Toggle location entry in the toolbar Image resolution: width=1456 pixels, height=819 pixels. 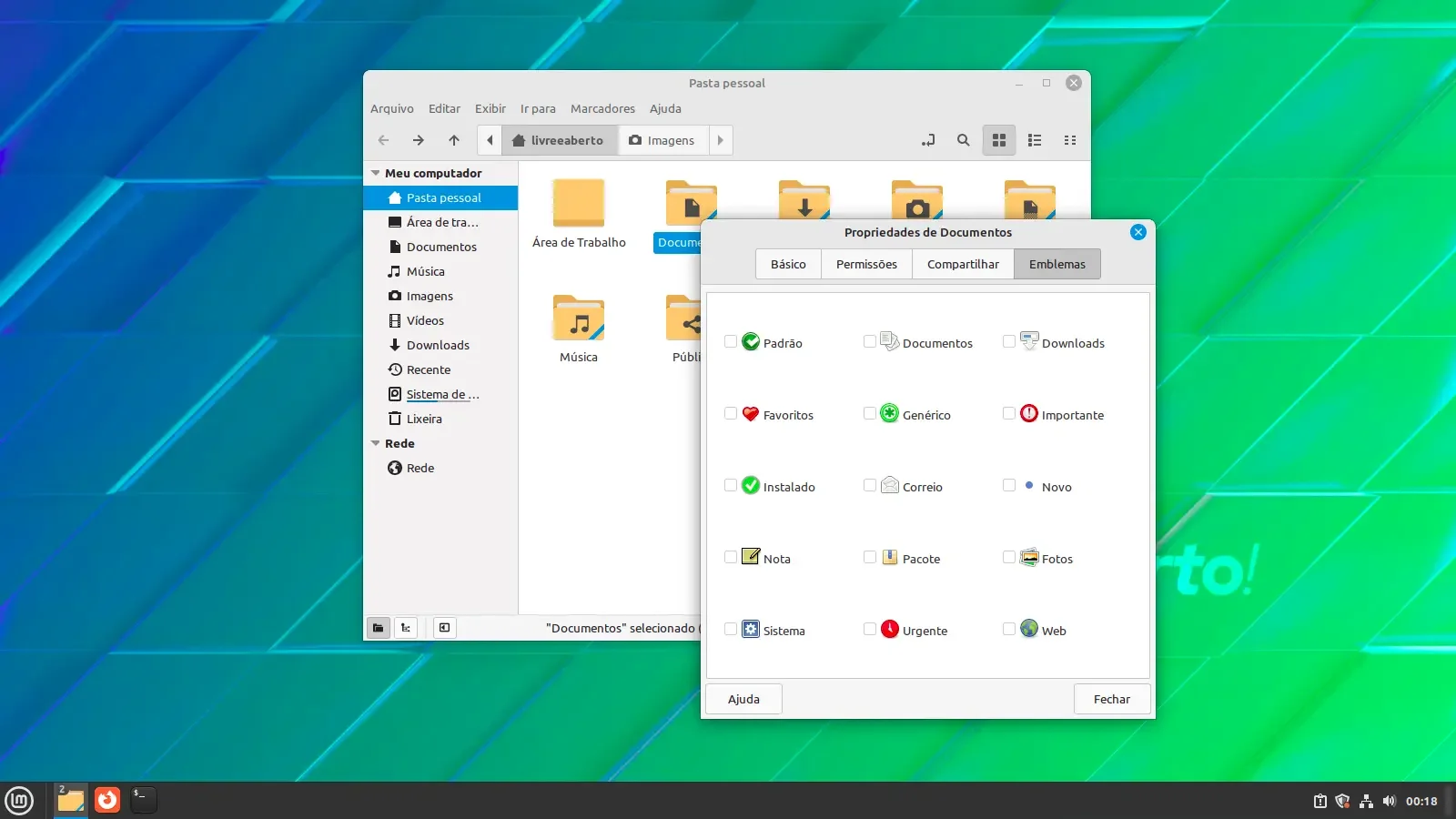tap(928, 140)
